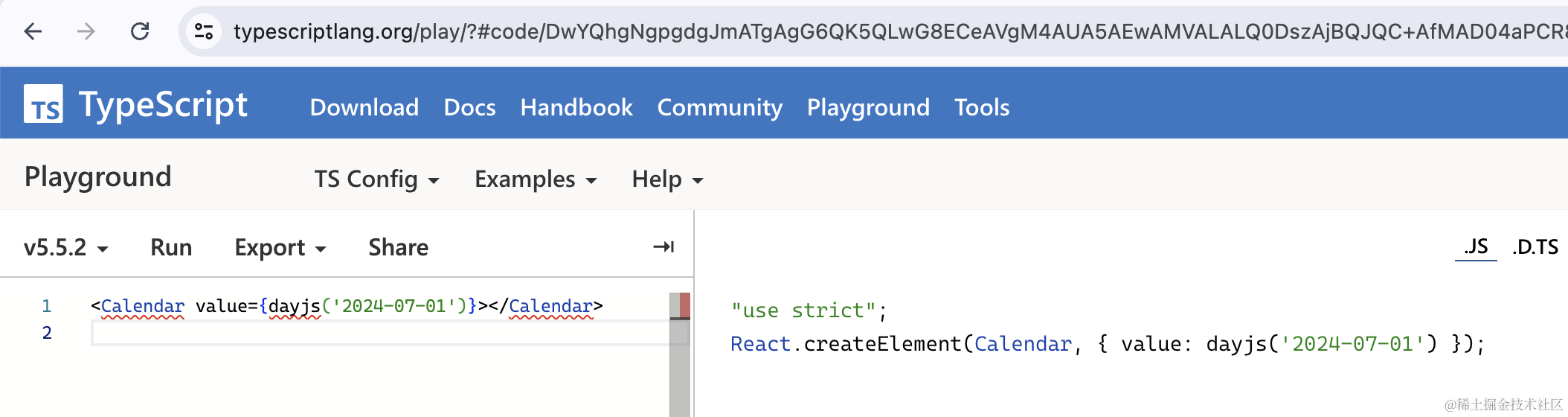Visit the Community page
The width and height of the screenshot is (1568, 417).
pyautogui.click(x=720, y=107)
